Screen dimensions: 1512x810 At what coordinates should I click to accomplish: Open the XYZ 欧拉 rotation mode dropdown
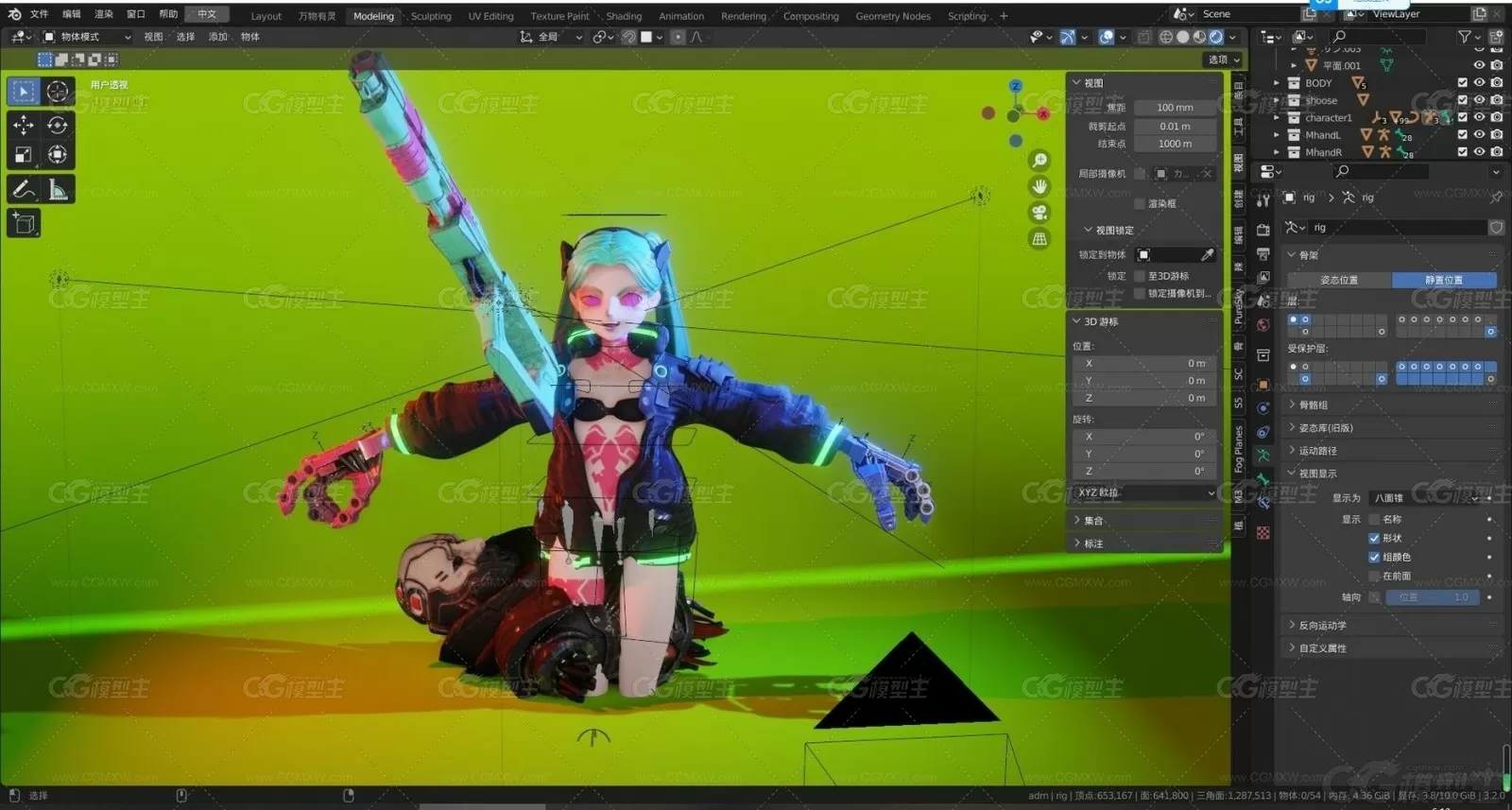[x=1145, y=492]
